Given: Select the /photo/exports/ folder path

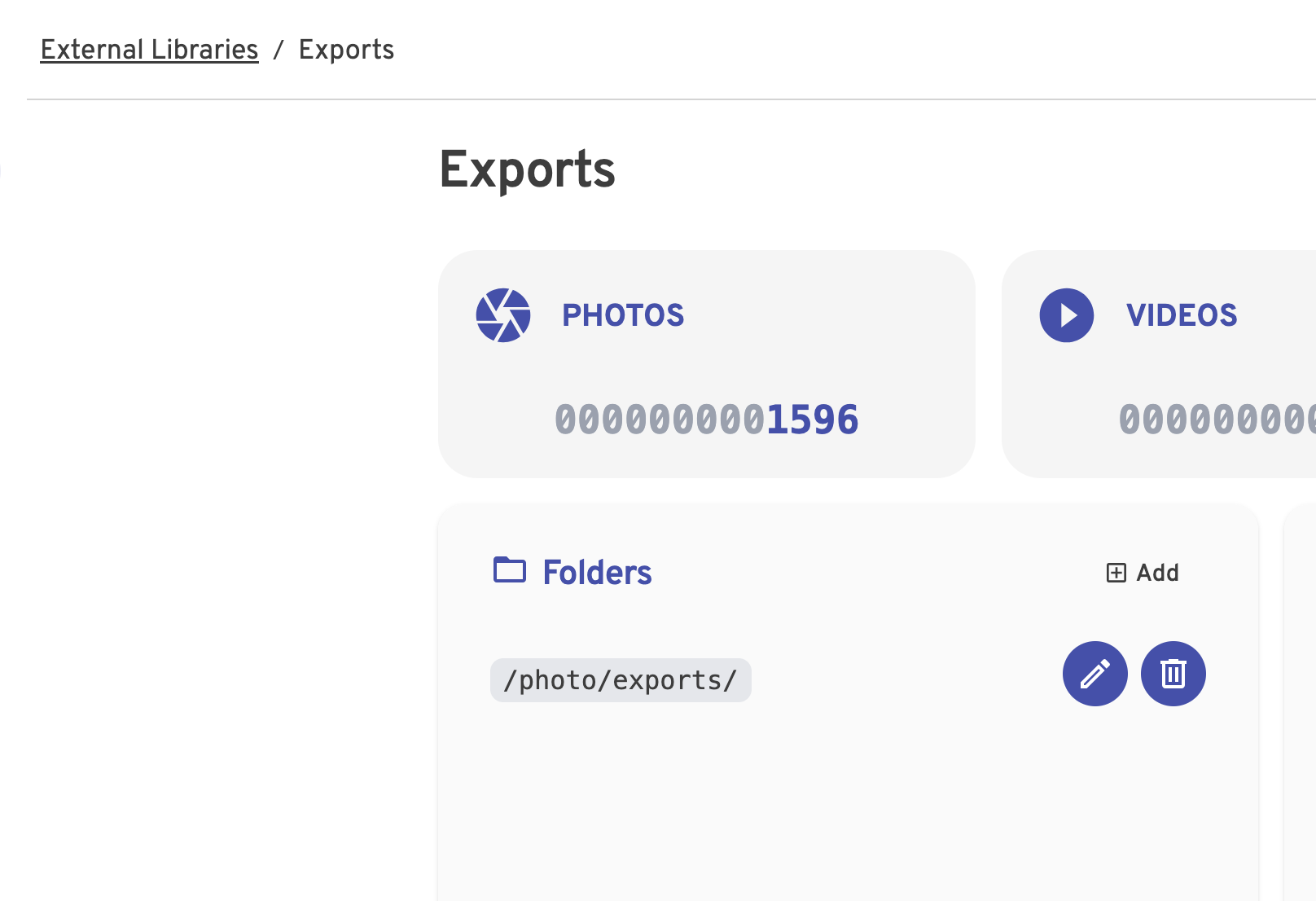Looking at the screenshot, I should 621,680.
